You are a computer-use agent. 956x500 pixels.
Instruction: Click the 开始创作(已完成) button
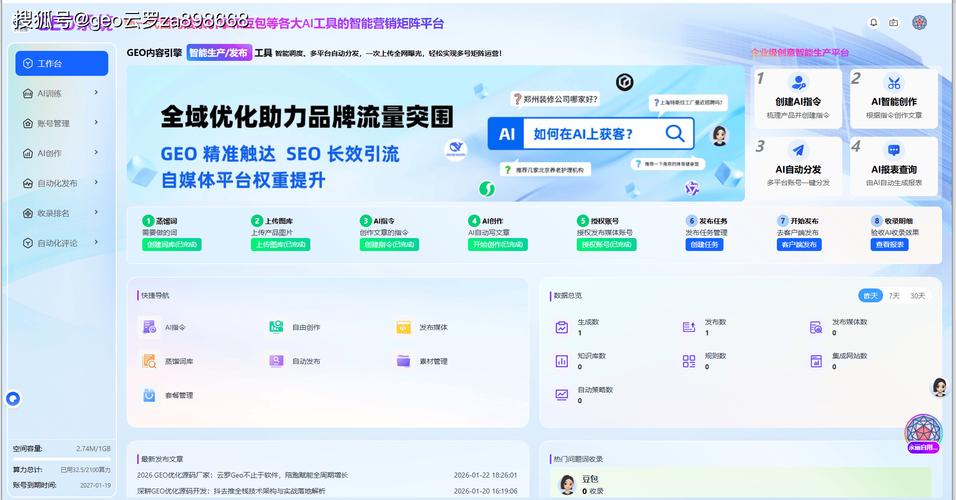click(498, 245)
